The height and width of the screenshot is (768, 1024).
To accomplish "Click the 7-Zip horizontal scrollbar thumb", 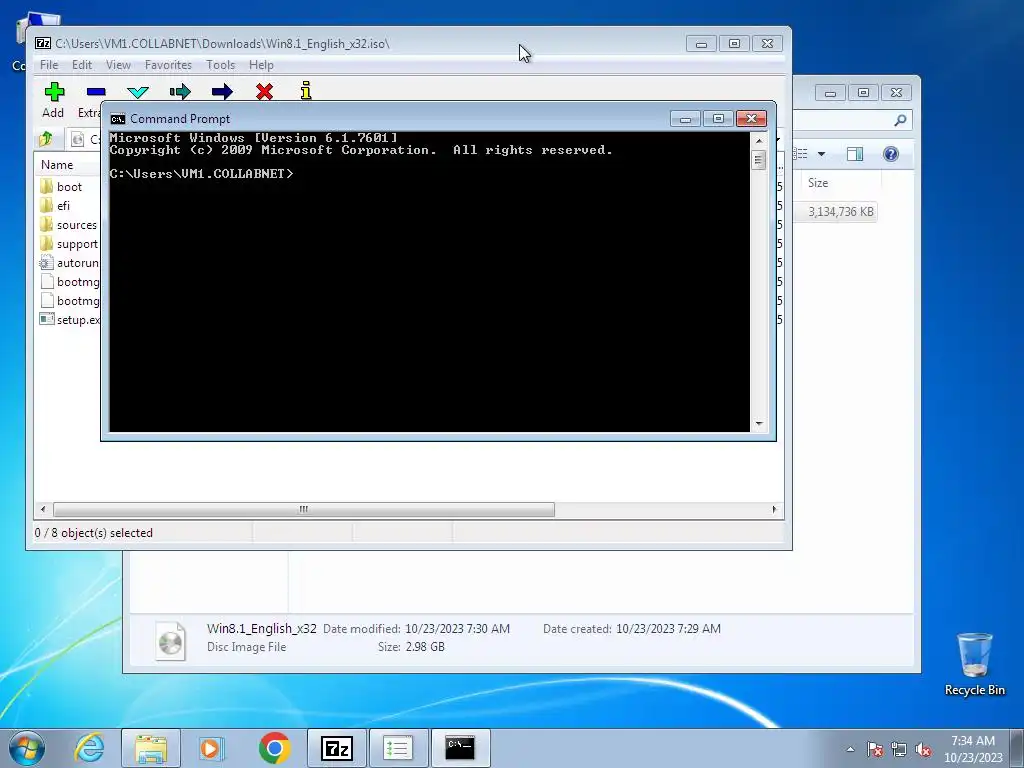I will (304, 509).
